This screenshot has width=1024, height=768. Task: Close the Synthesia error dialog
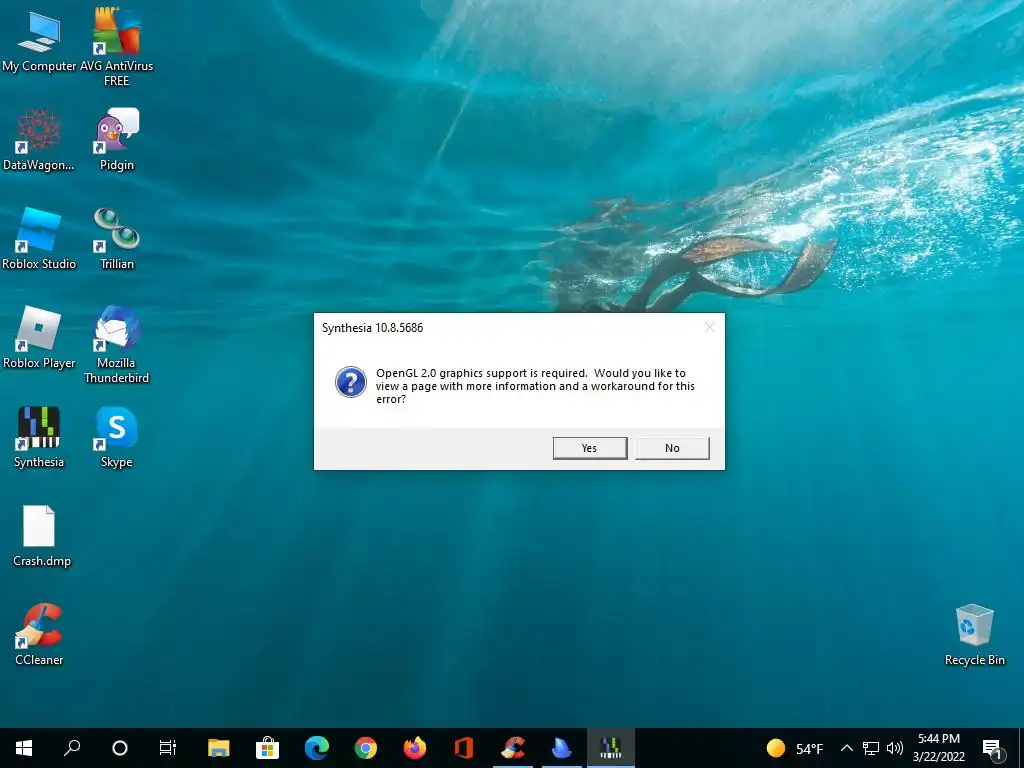710,327
